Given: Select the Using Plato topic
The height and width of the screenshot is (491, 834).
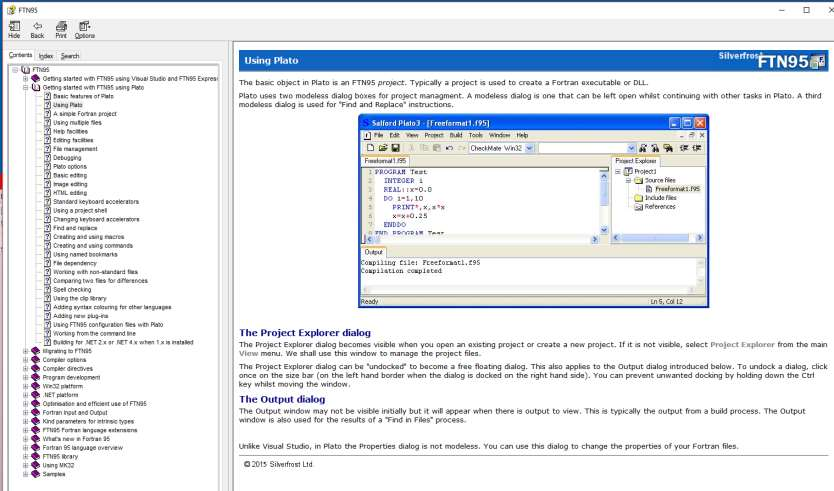Looking at the screenshot, I should [68, 105].
